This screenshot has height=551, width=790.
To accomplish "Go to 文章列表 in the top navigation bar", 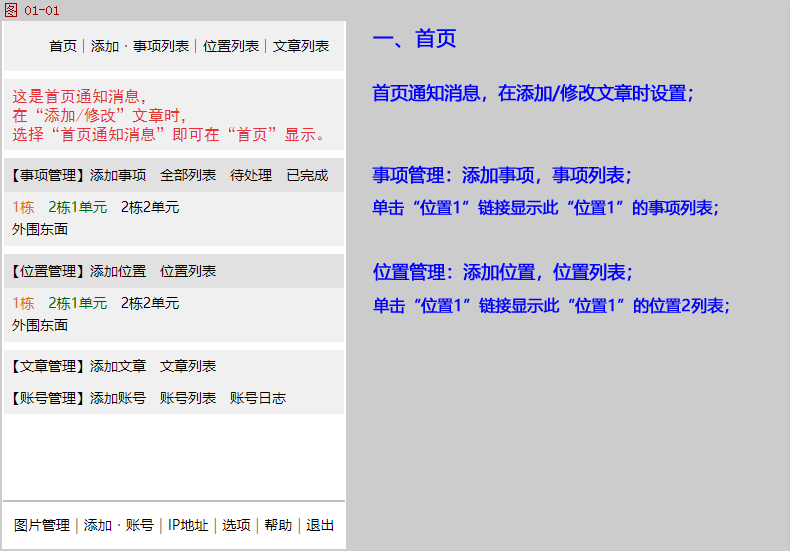I will click(x=301, y=46).
